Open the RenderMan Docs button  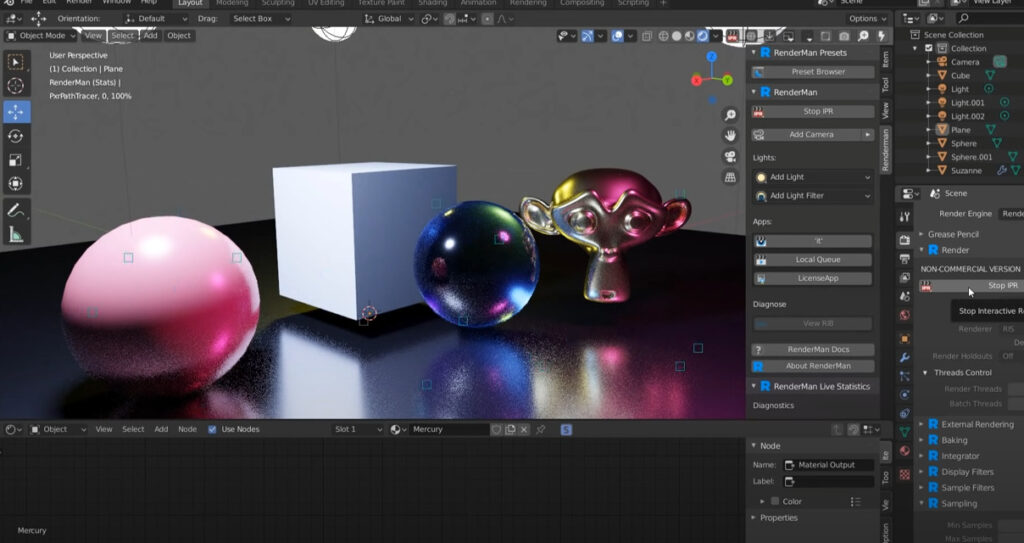point(812,350)
